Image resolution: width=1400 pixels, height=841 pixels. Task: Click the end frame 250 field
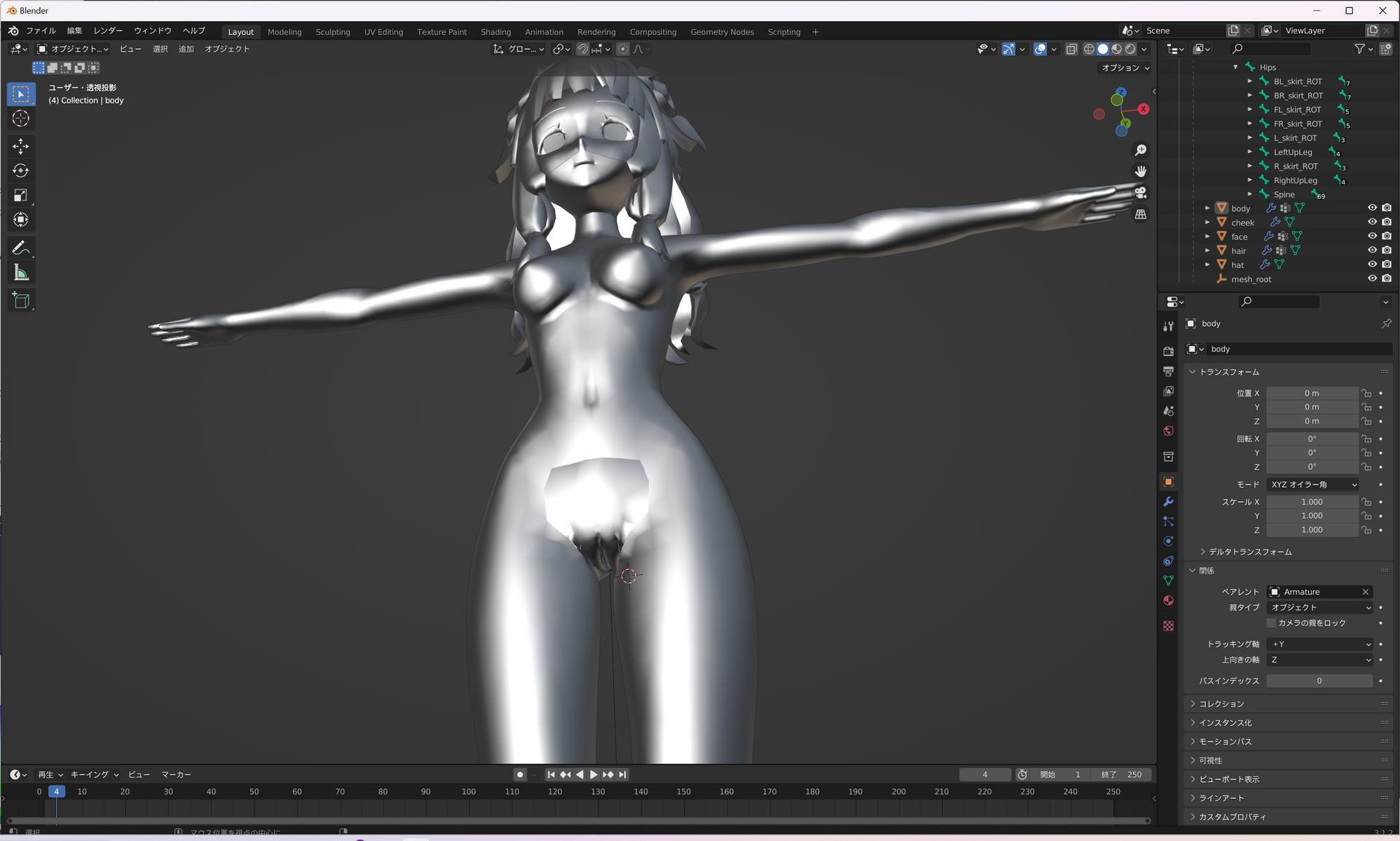tap(1122, 775)
